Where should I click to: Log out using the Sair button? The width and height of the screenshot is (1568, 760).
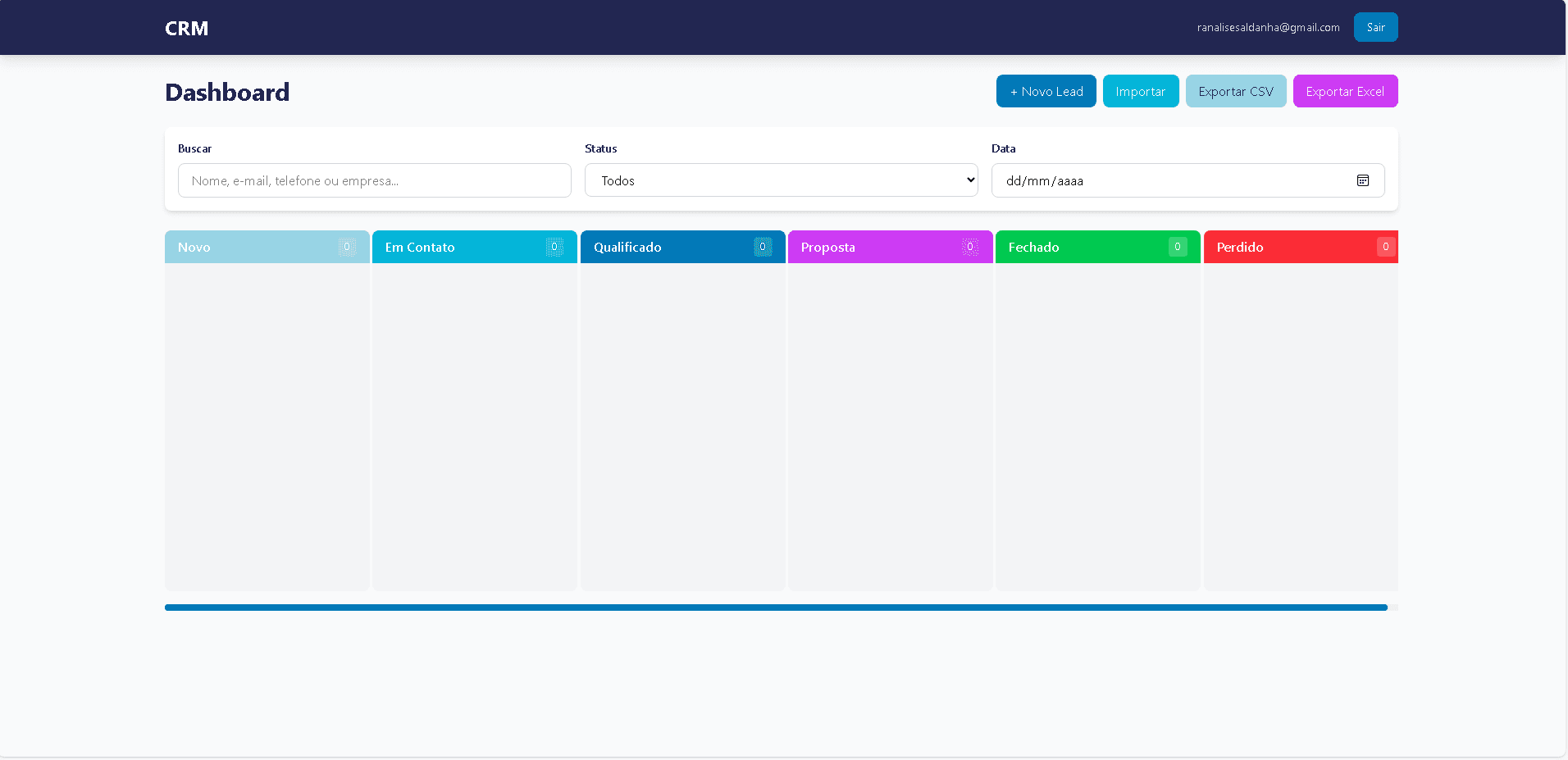(1375, 27)
